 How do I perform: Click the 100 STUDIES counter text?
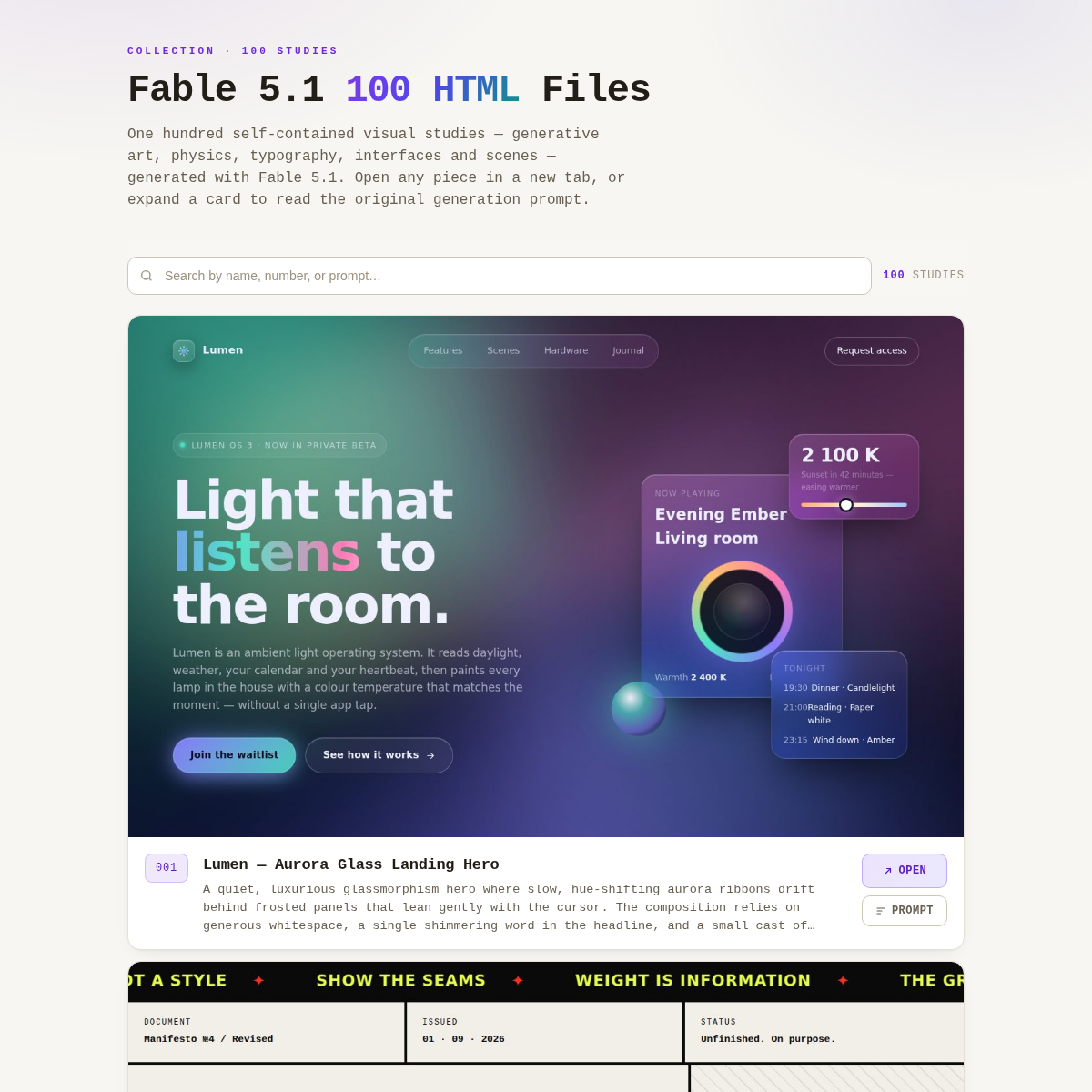(924, 275)
